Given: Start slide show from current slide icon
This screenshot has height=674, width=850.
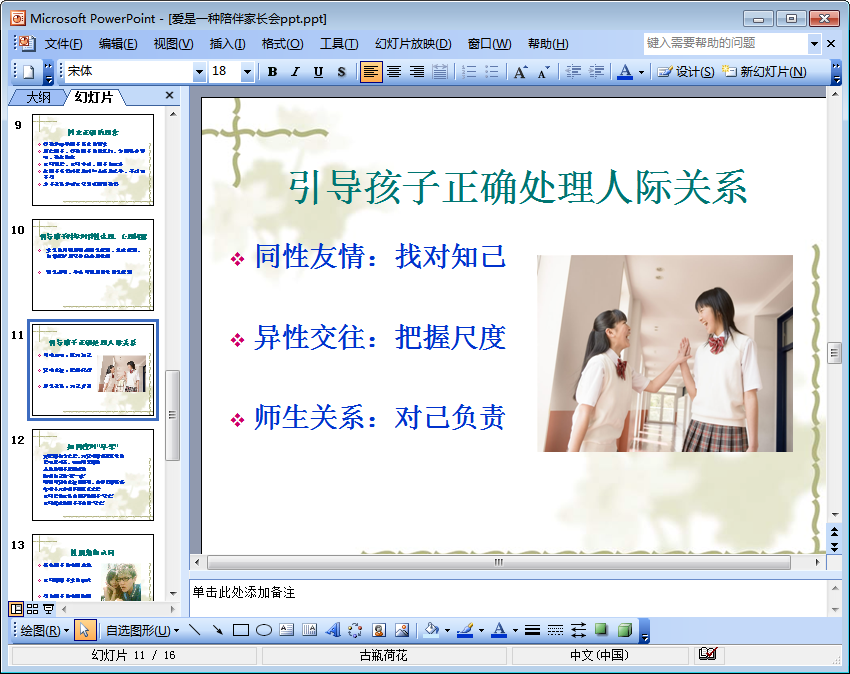Looking at the screenshot, I should (48, 609).
